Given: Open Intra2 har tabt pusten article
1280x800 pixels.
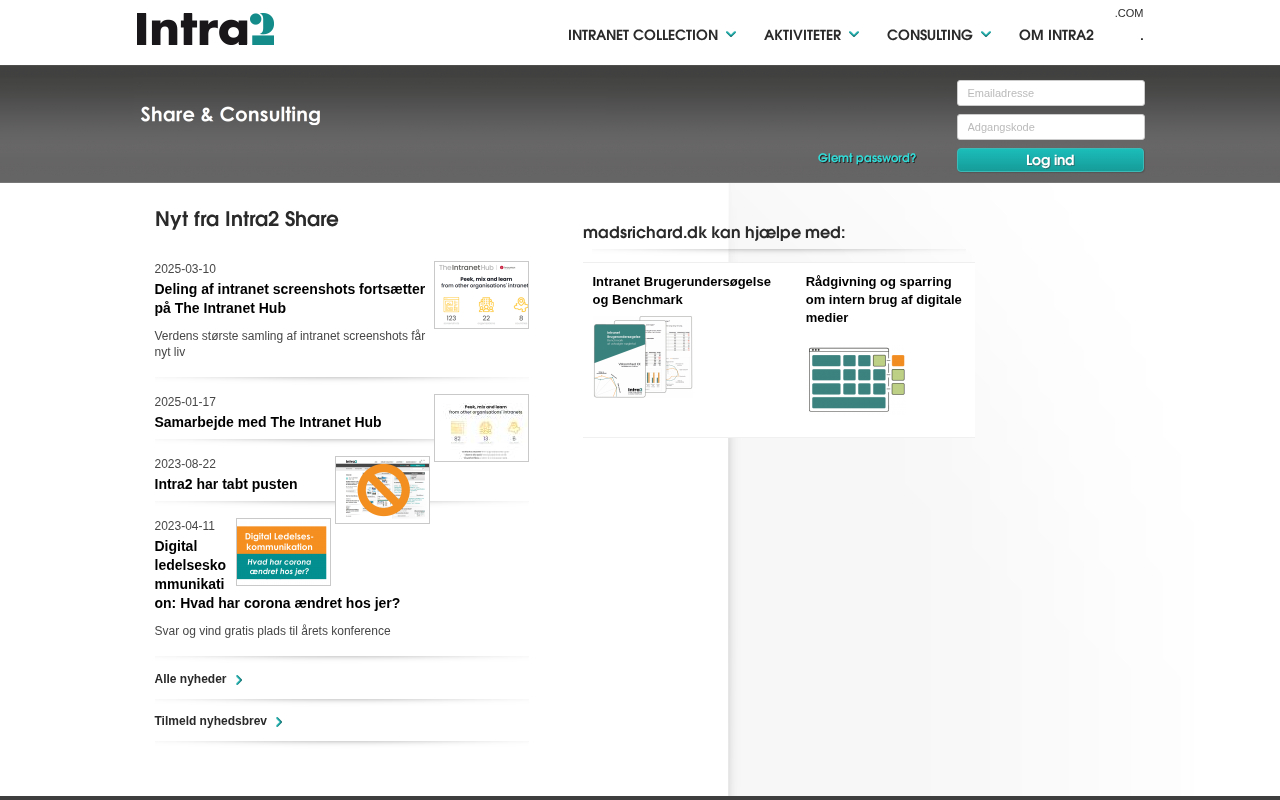Looking at the screenshot, I should click(x=226, y=484).
